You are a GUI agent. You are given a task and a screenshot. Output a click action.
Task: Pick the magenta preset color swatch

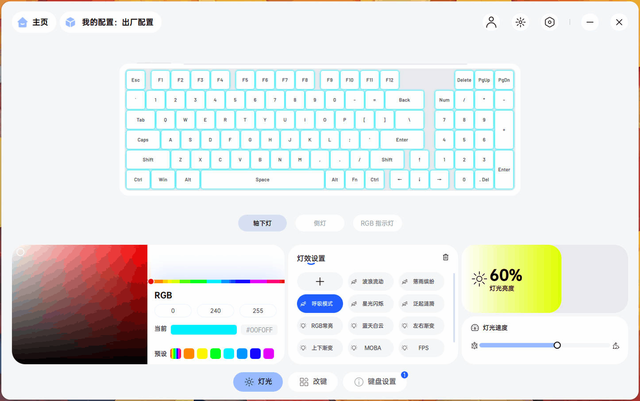[269, 354]
